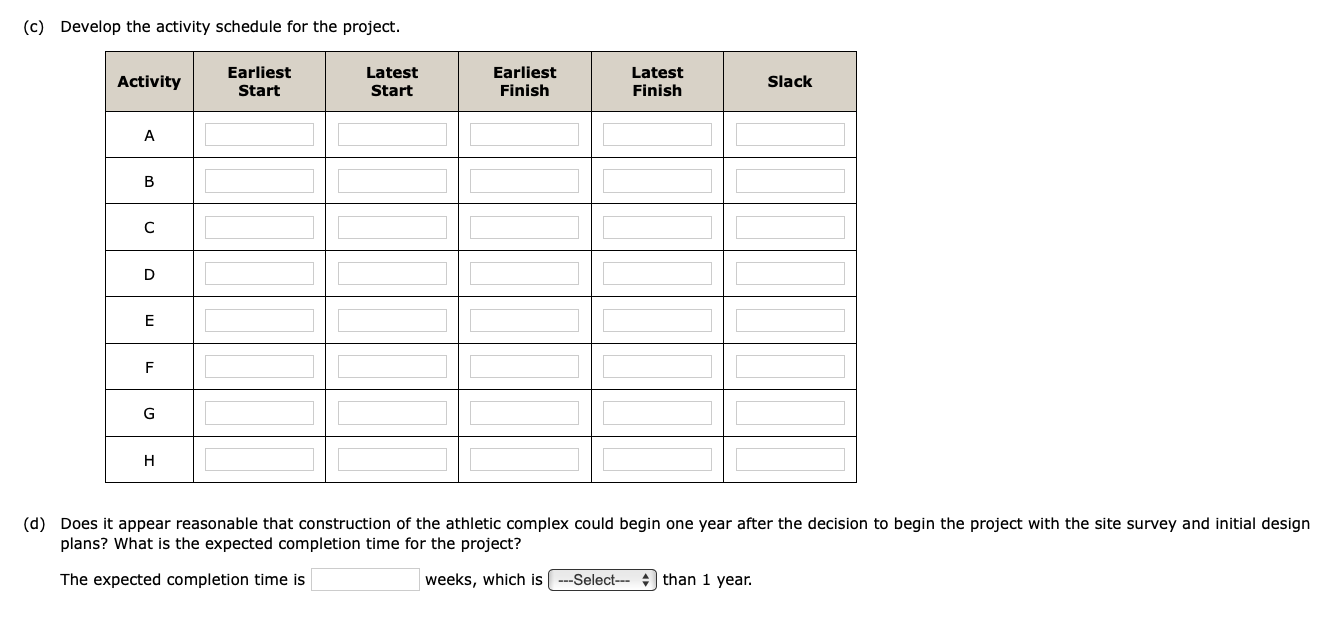Select Earliest Finish box for activity C
This screenshot has width=1329, height=622.
point(524,227)
